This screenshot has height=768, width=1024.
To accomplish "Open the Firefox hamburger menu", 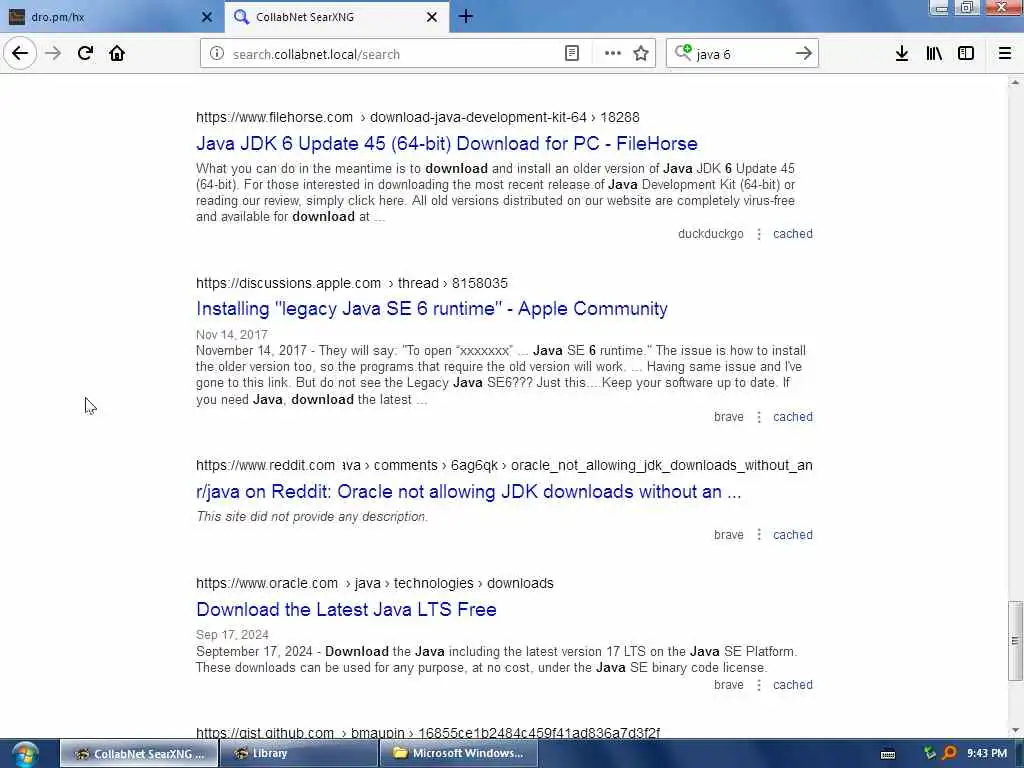I will coord(1005,54).
